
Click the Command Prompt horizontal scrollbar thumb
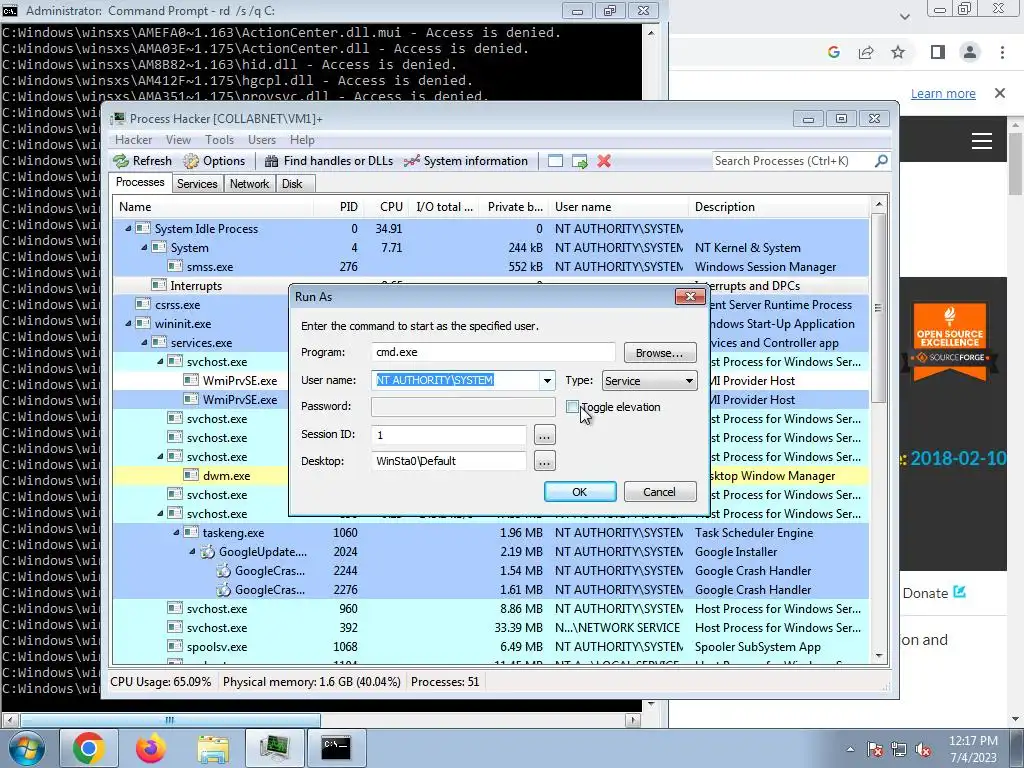click(x=170, y=720)
